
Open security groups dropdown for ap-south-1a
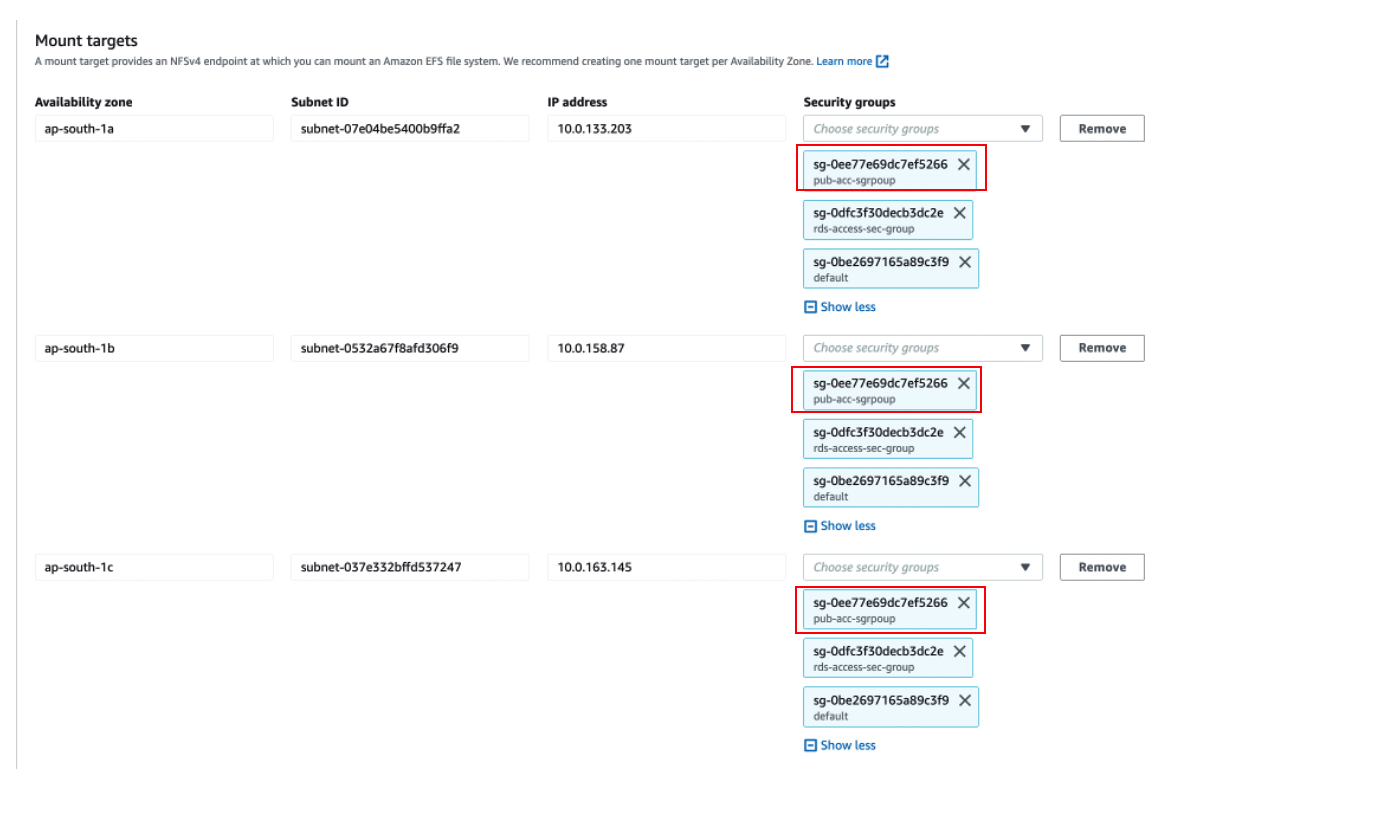pos(923,128)
